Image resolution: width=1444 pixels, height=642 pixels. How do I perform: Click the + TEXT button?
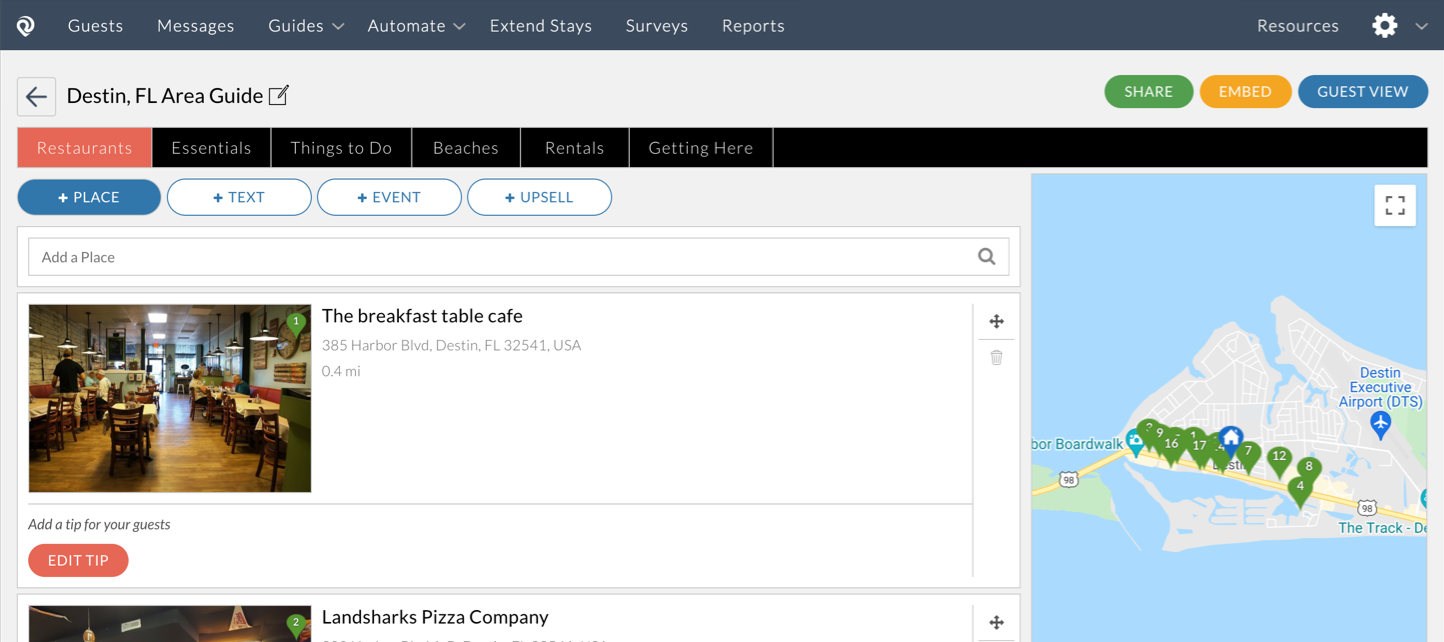pos(239,197)
